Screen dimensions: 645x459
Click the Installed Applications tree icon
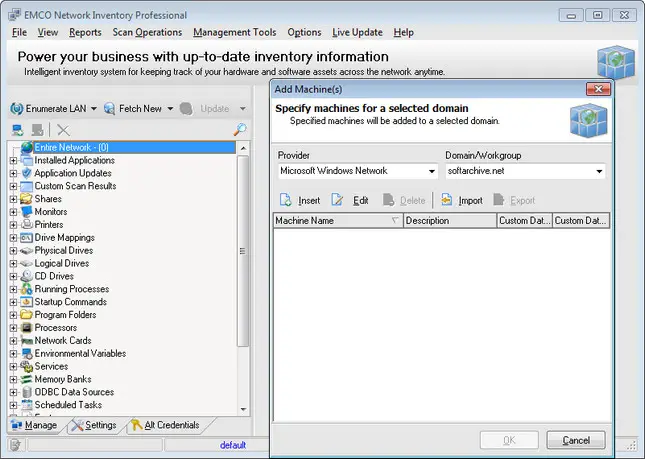[26, 160]
